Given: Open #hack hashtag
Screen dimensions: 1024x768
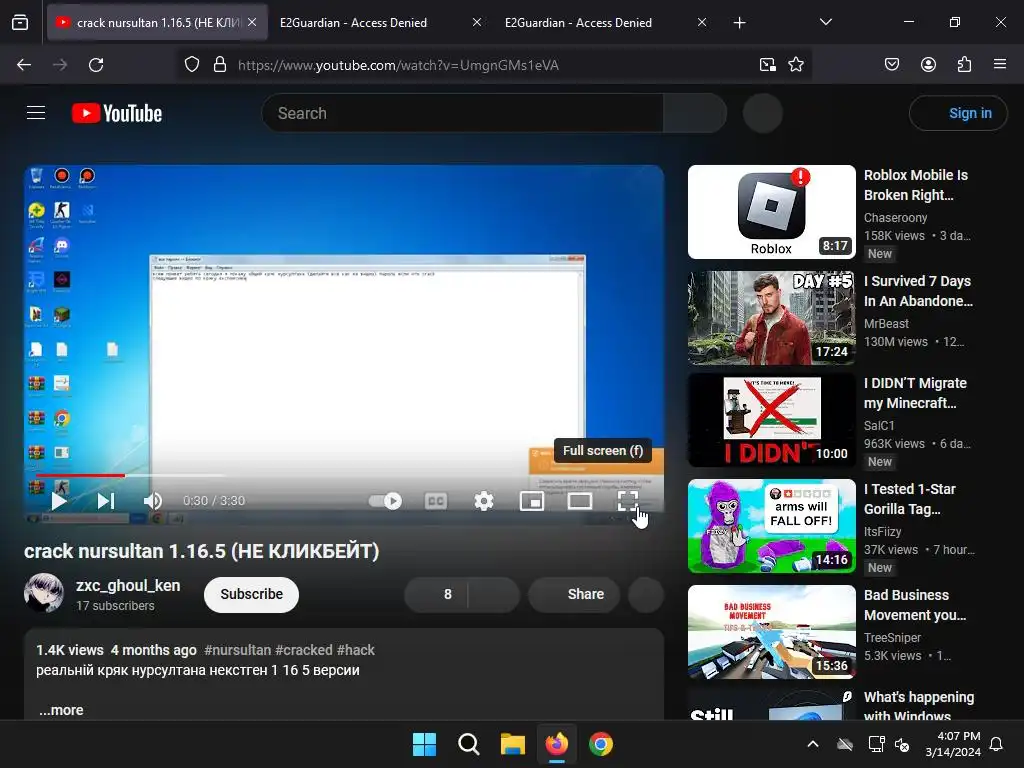Looking at the screenshot, I should tap(356, 650).
